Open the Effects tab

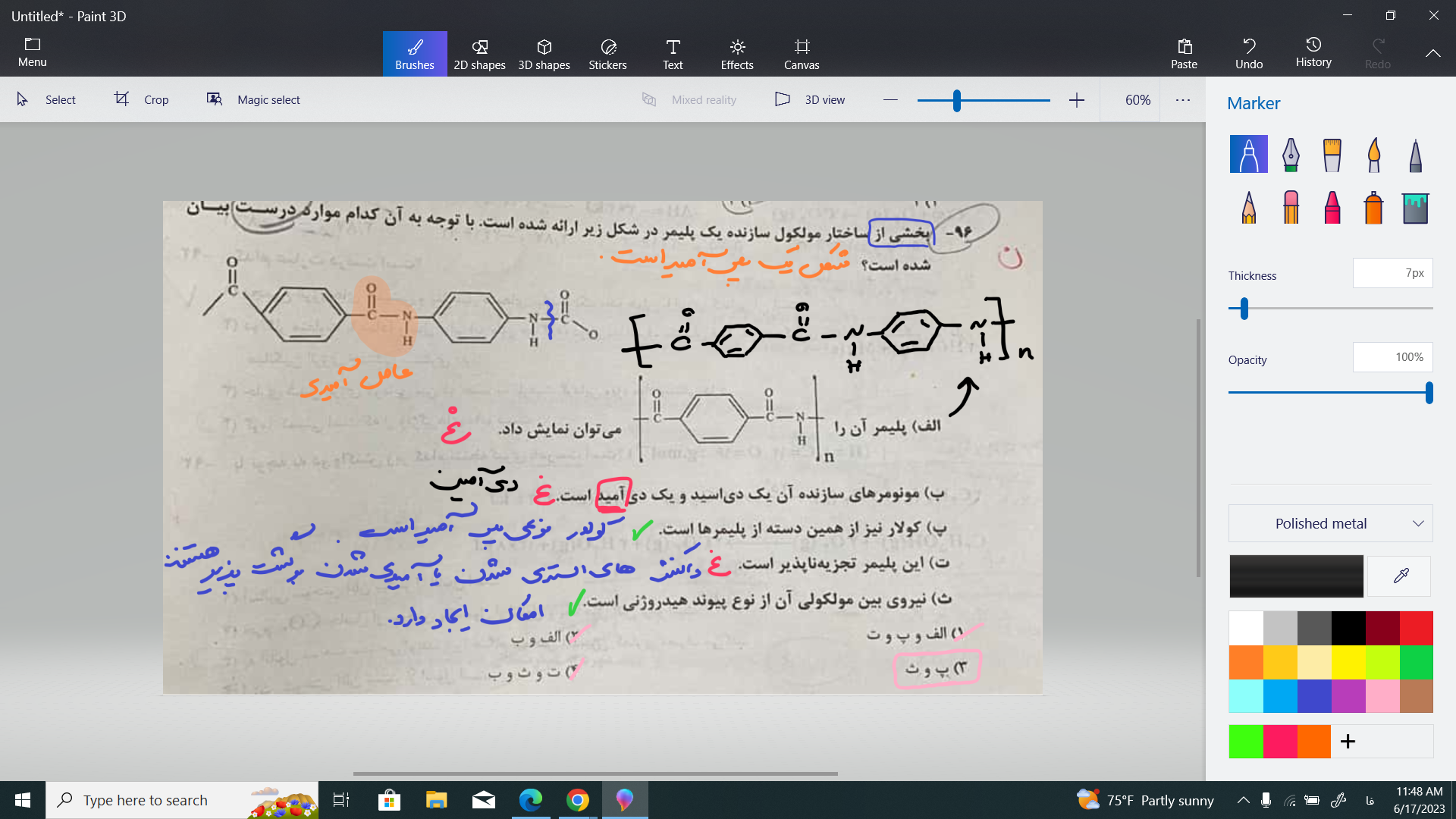click(737, 54)
